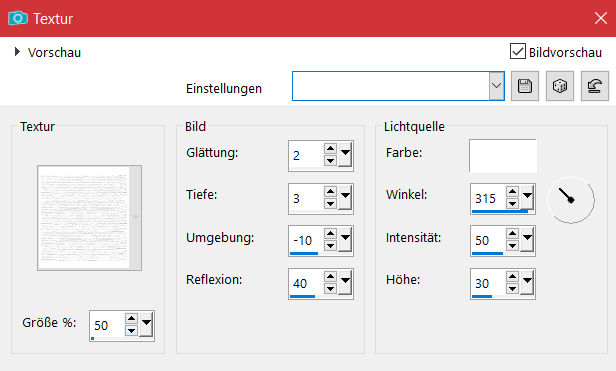Open the Einstellungen presets dropdown

[497, 86]
